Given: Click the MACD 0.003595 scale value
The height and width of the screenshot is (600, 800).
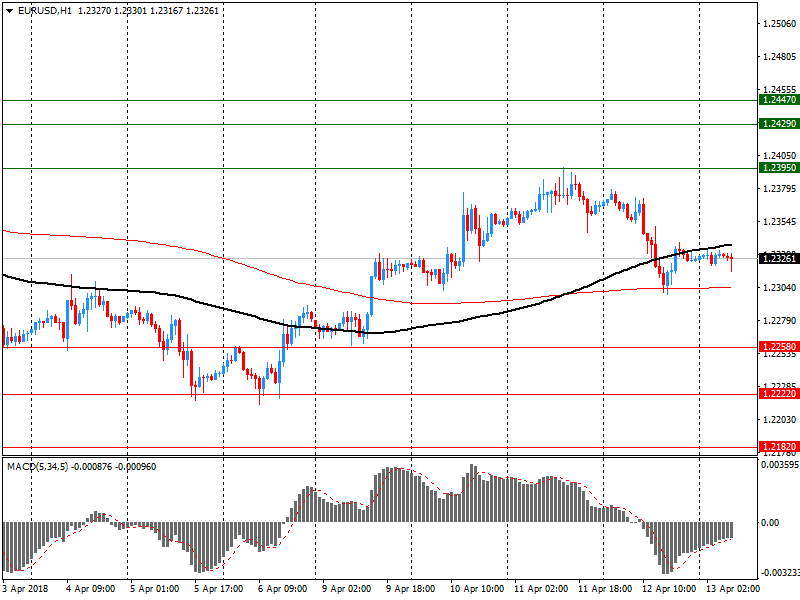Looking at the screenshot, I should (x=780, y=465).
